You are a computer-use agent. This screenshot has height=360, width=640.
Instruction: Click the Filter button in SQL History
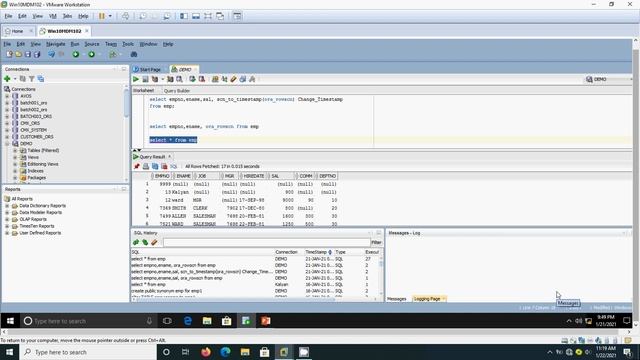tap(376, 242)
